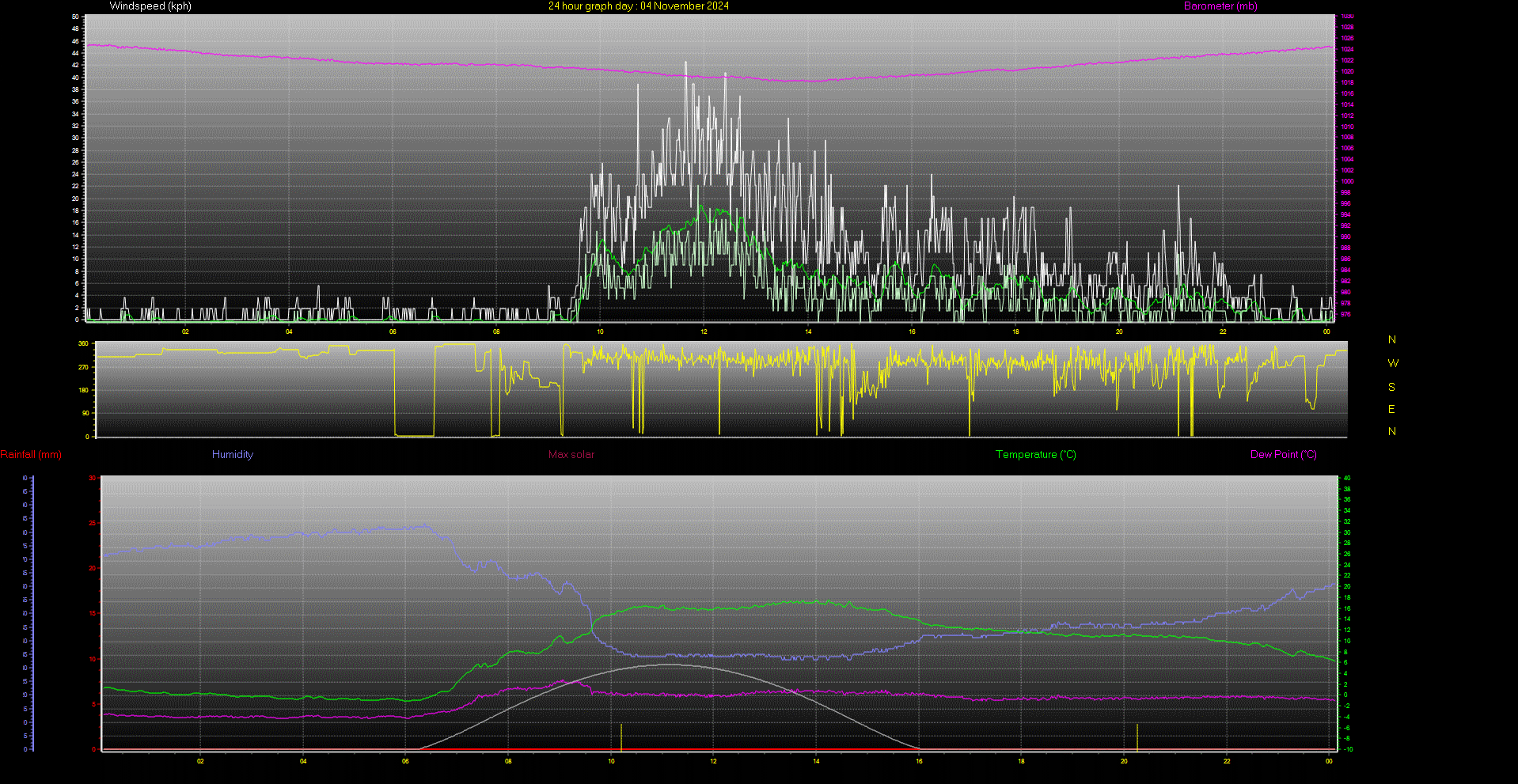Screen dimensions: 1518x784
Task: Click the 'Windspeed (kph)' chart label
Action: pyautogui.click(x=150, y=6)
